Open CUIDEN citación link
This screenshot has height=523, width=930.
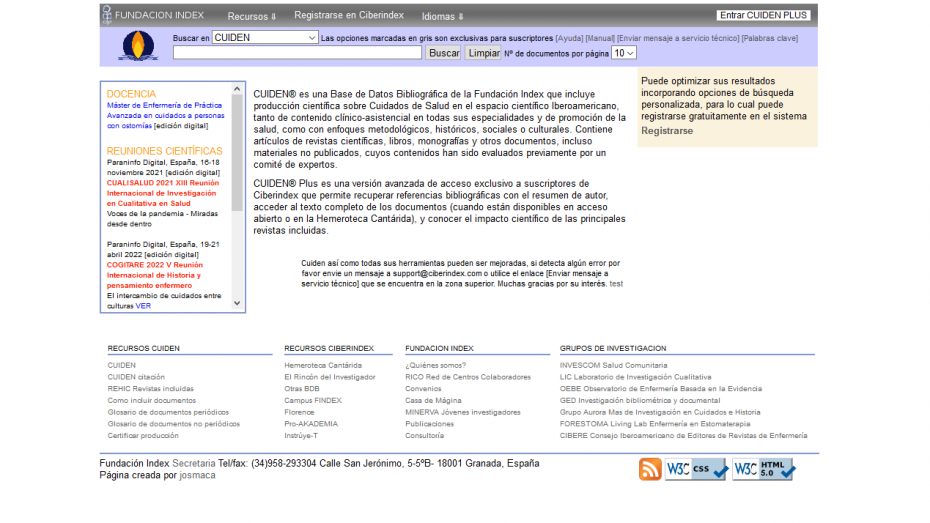136,377
